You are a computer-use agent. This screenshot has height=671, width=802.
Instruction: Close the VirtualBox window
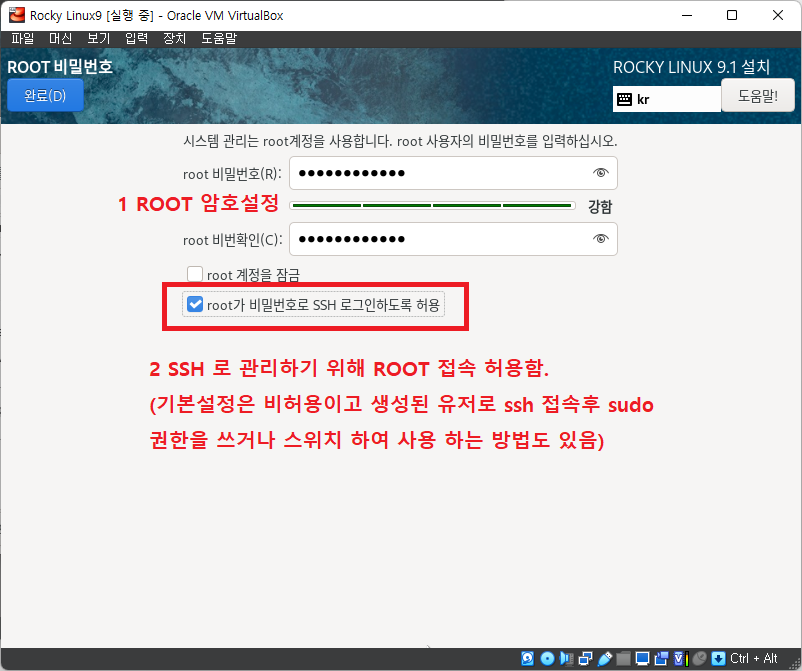coord(778,15)
